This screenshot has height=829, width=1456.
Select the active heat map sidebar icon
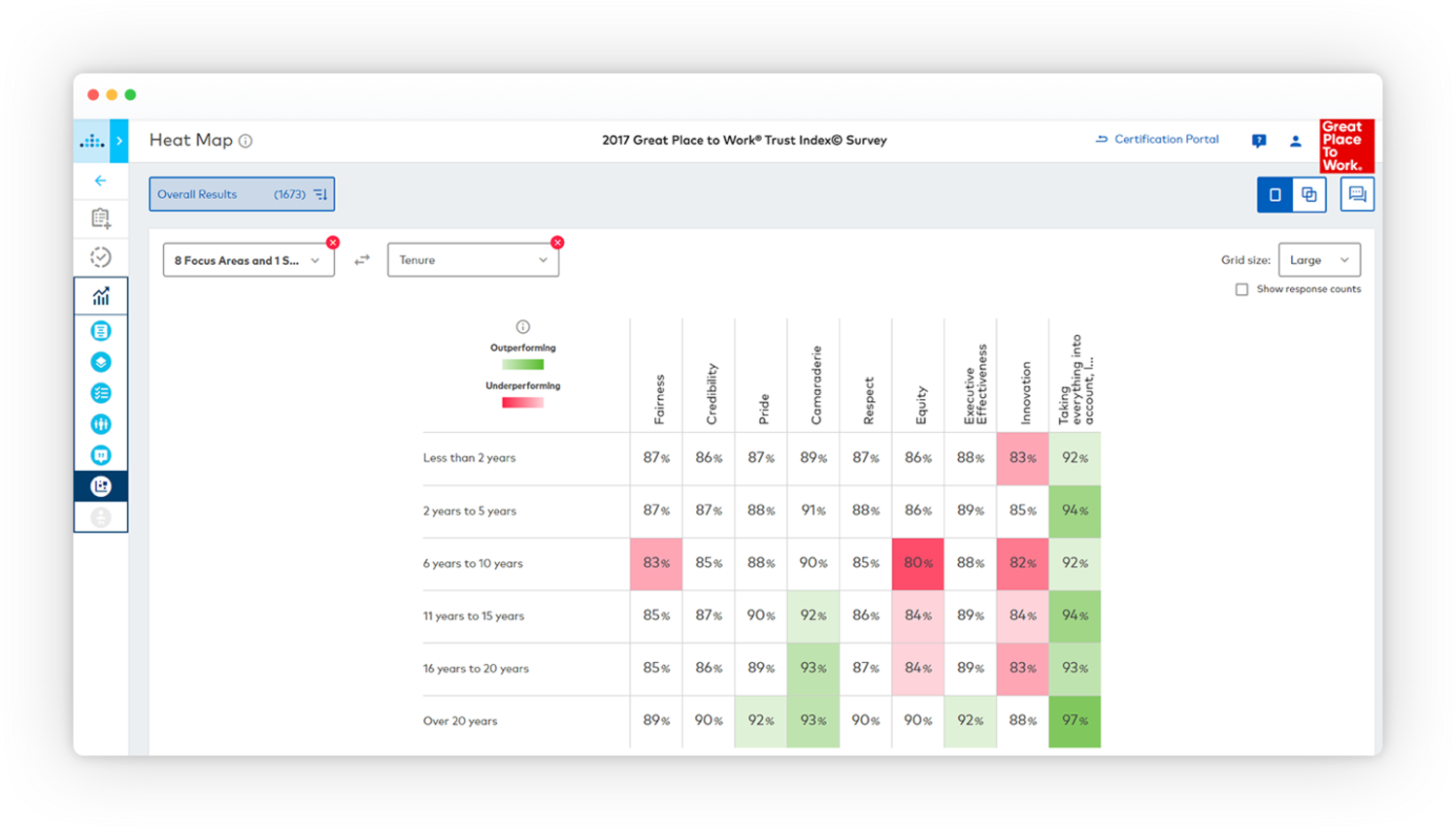[x=101, y=486]
